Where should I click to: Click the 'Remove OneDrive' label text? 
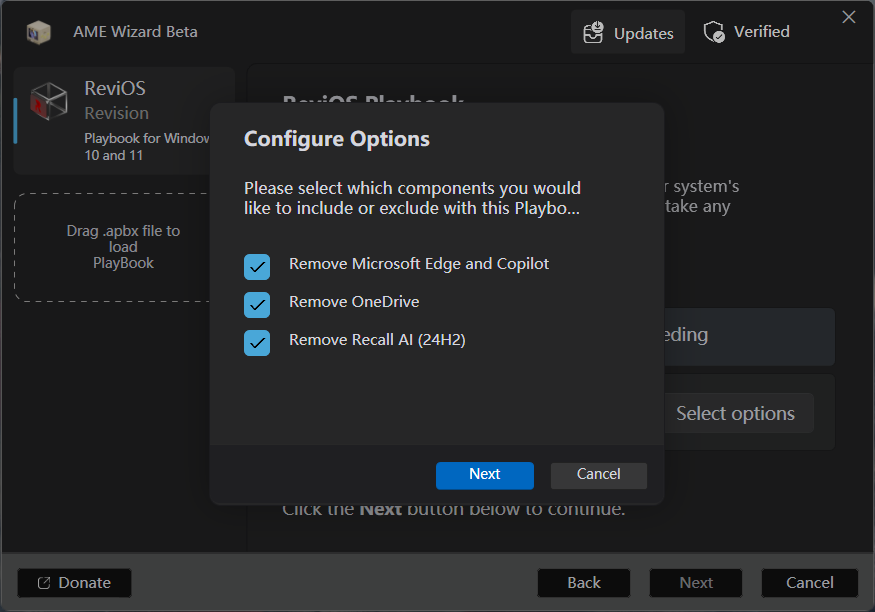point(354,302)
